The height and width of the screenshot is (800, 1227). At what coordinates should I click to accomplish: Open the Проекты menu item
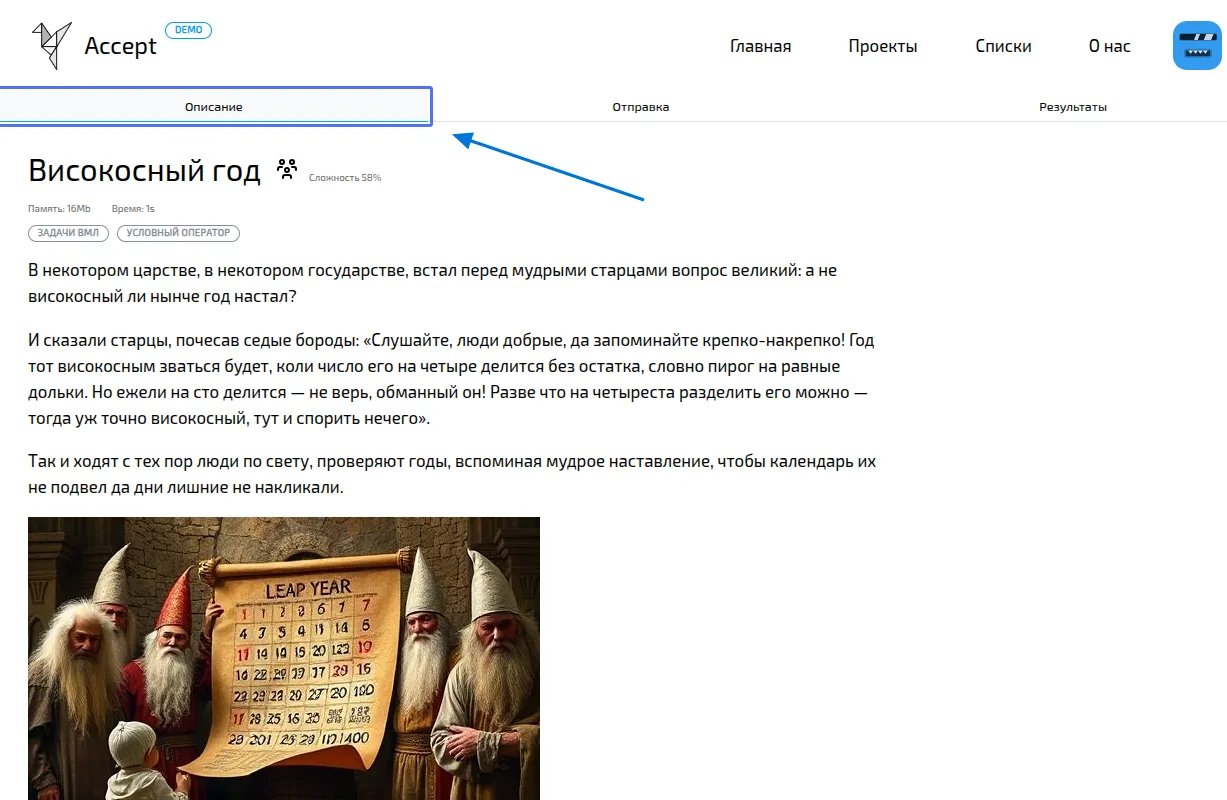(883, 45)
